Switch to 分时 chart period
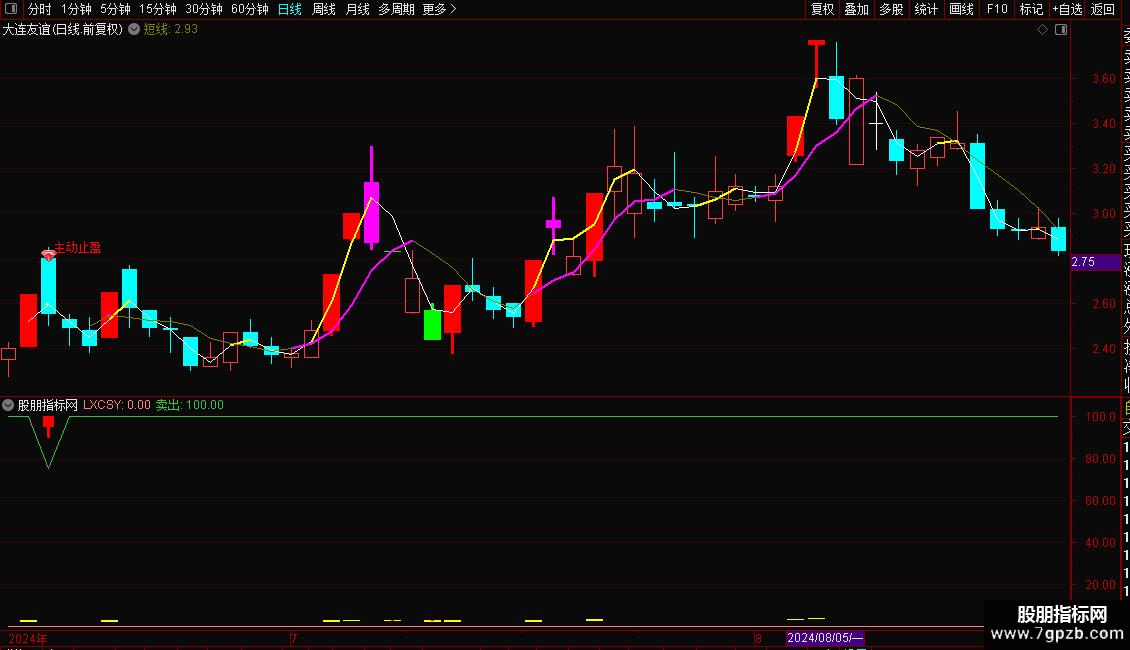Image resolution: width=1130 pixels, height=650 pixels. coord(40,9)
